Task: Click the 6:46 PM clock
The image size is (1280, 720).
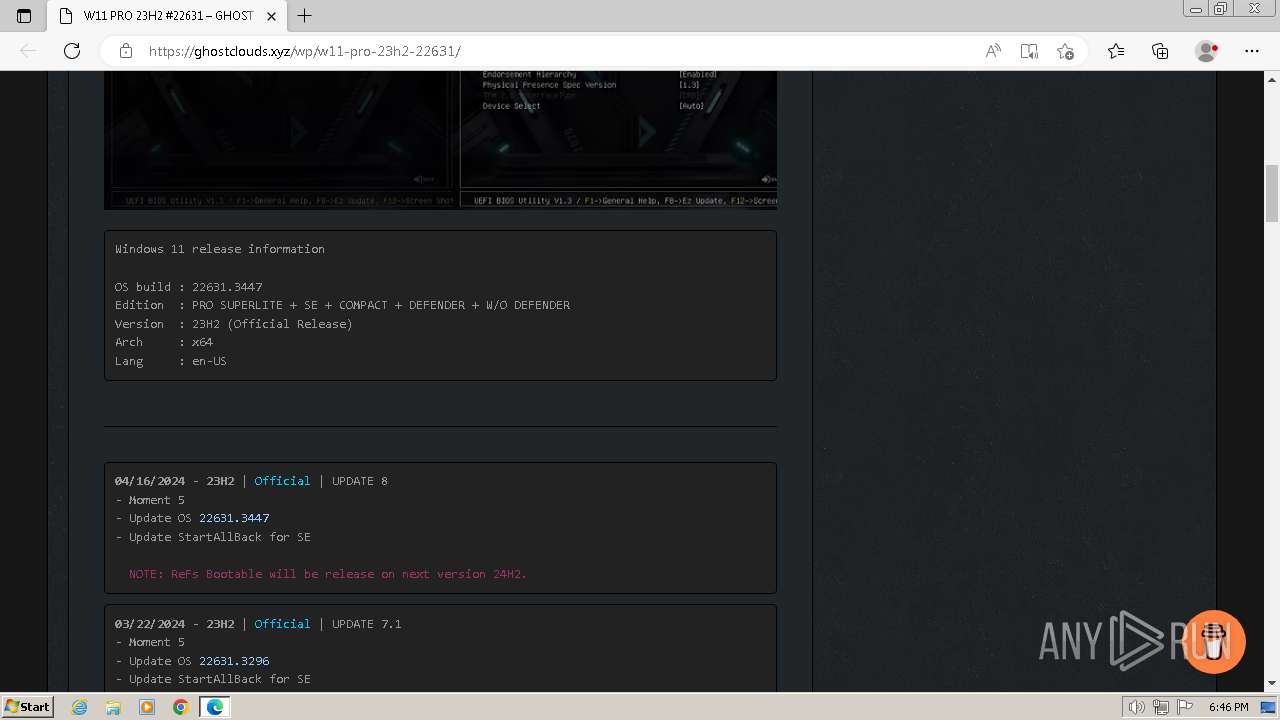Action: (x=1228, y=707)
